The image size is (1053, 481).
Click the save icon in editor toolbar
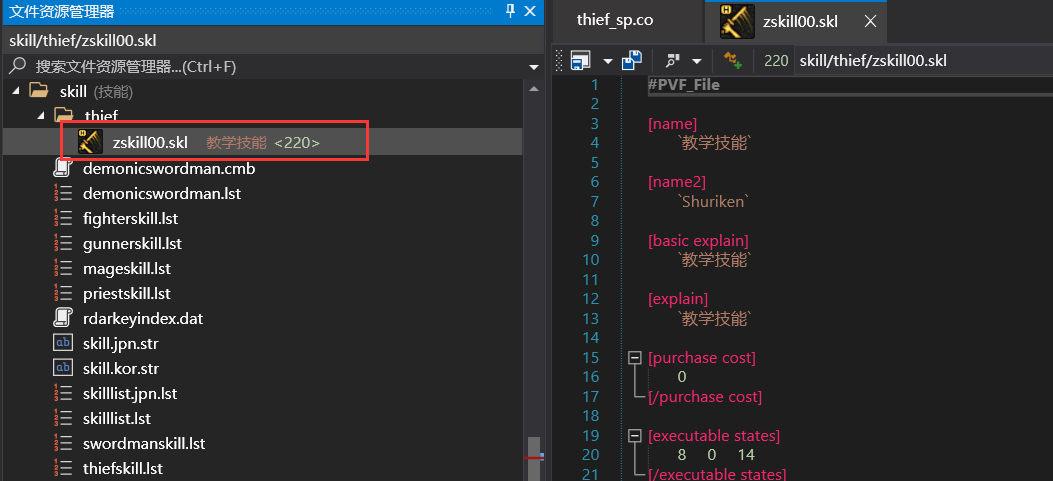tap(580, 60)
